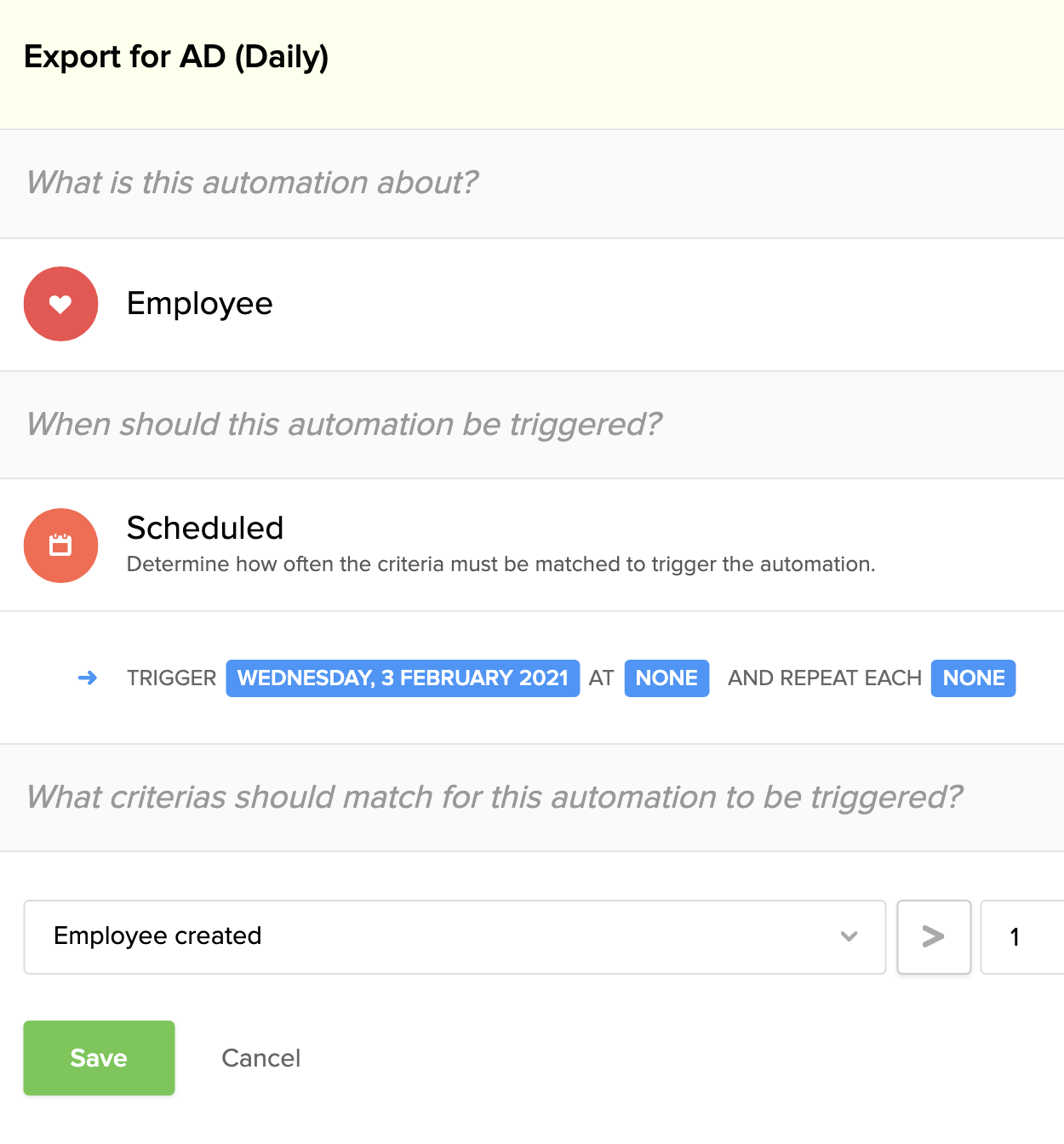Click the blue arrow beside TRIGGER
The width and height of the screenshot is (1064, 1144).
[x=88, y=678]
